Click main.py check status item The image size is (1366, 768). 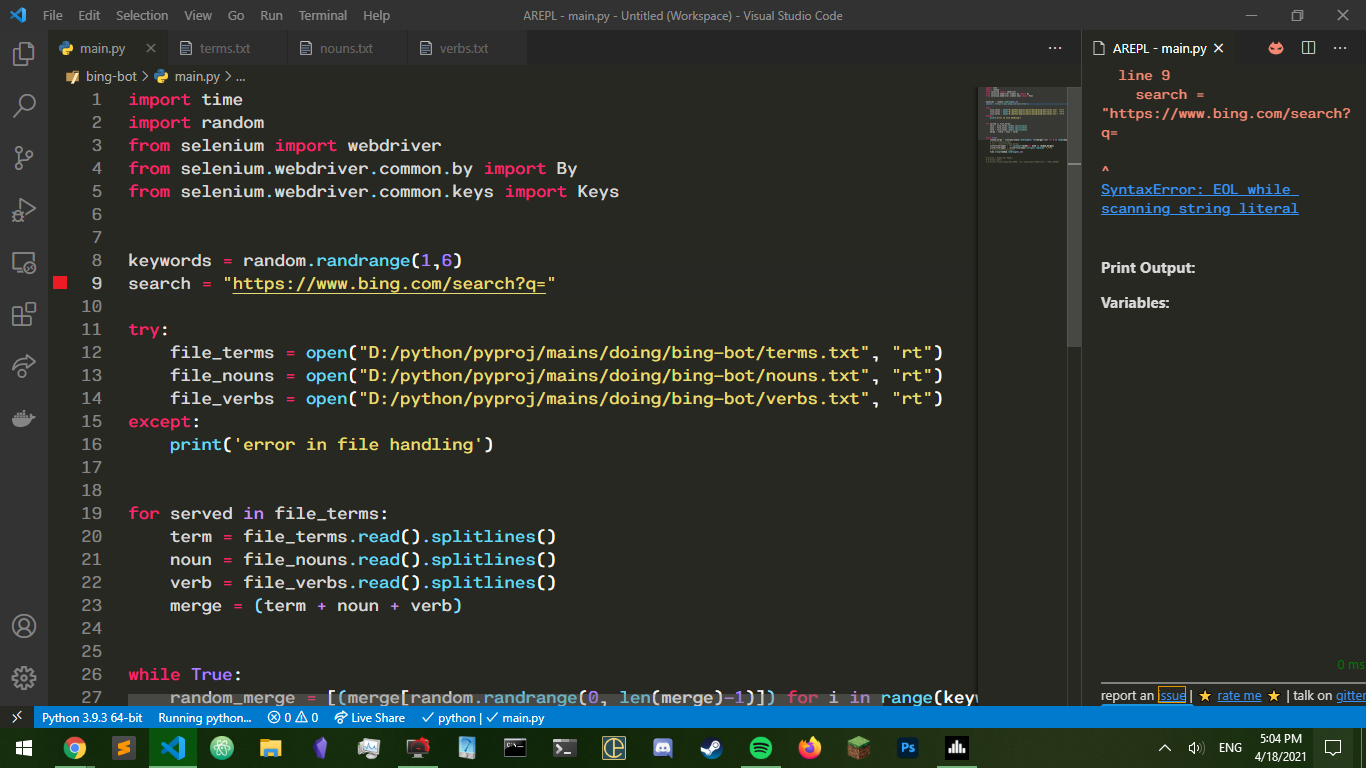pos(515,717)
